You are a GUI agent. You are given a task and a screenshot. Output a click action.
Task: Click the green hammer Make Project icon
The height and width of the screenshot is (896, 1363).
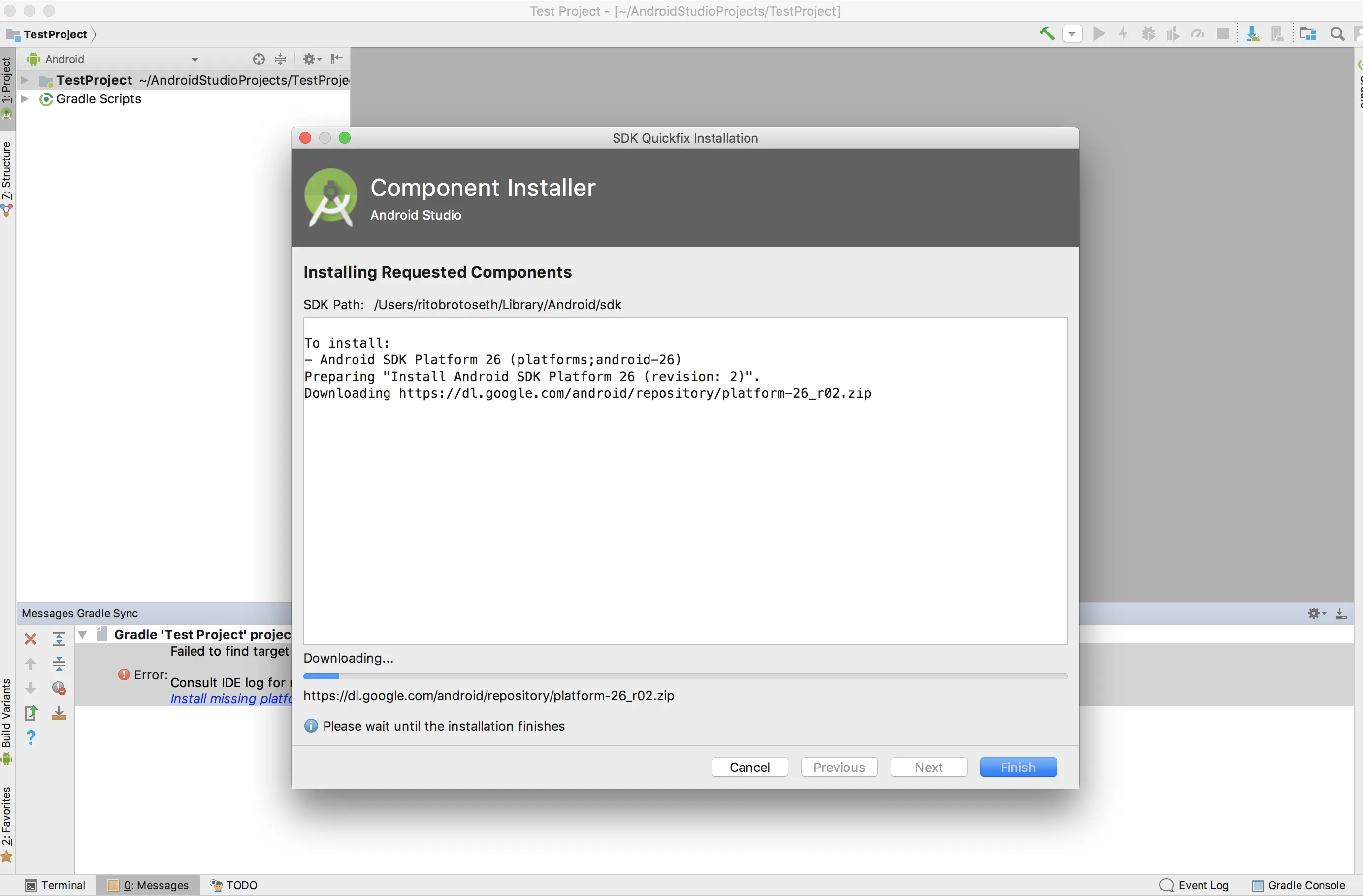coord(1046,34)
